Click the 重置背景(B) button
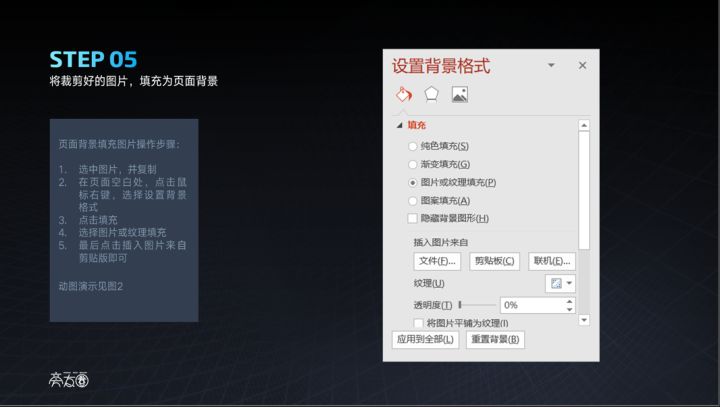 [x=495, y=339]
